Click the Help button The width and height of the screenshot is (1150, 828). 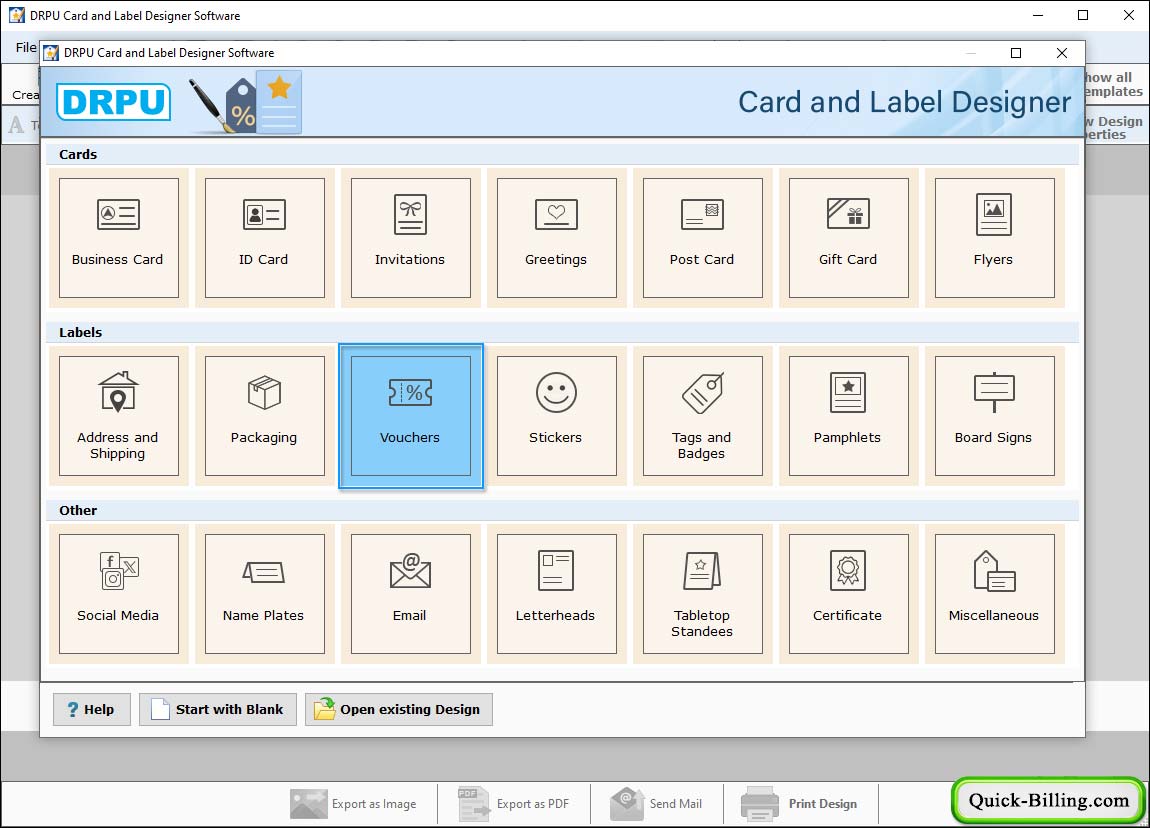point(92,709)
